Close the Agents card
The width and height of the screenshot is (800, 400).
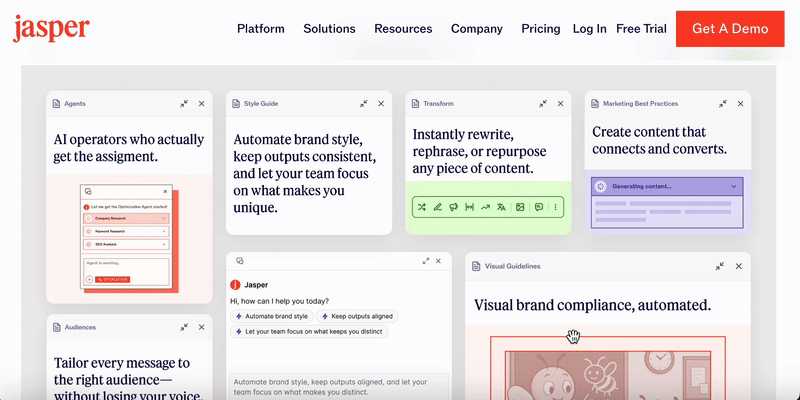(202, 104)
